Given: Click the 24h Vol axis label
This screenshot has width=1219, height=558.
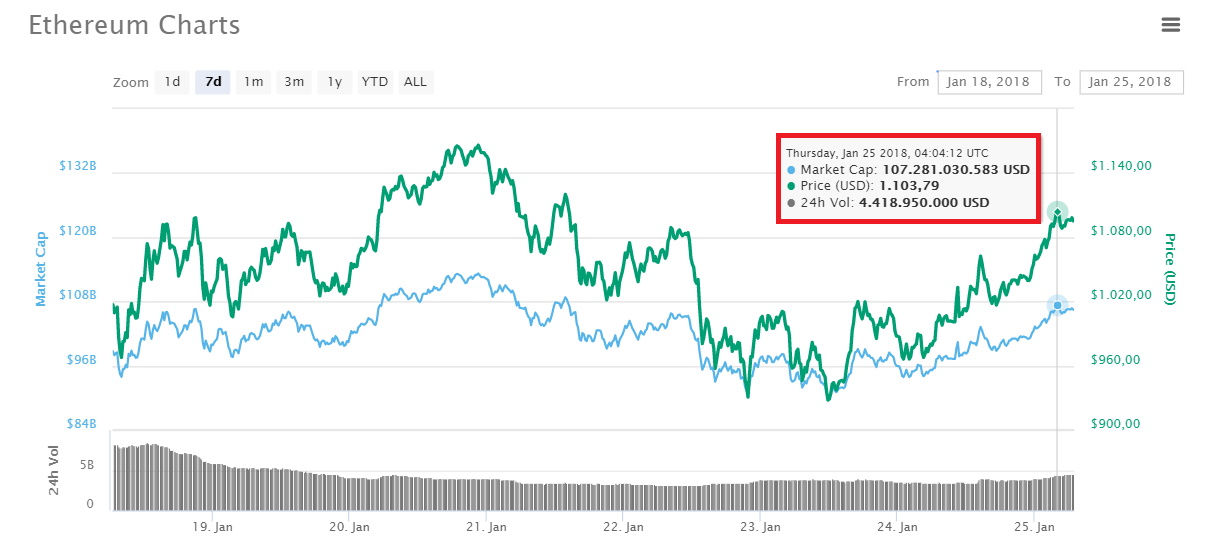Looking at the screenshot, I should tap(54, 470).
